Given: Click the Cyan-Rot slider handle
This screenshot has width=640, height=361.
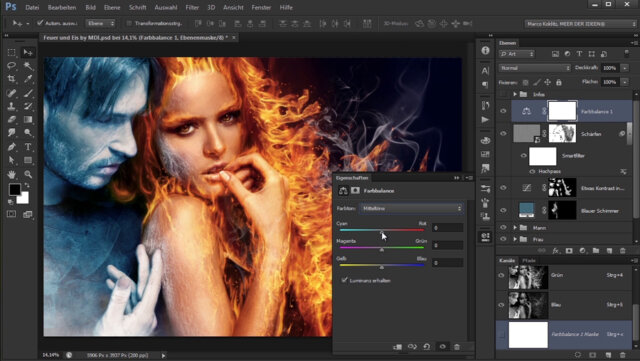Looking at the screenshot, I should tap(382, 232).
